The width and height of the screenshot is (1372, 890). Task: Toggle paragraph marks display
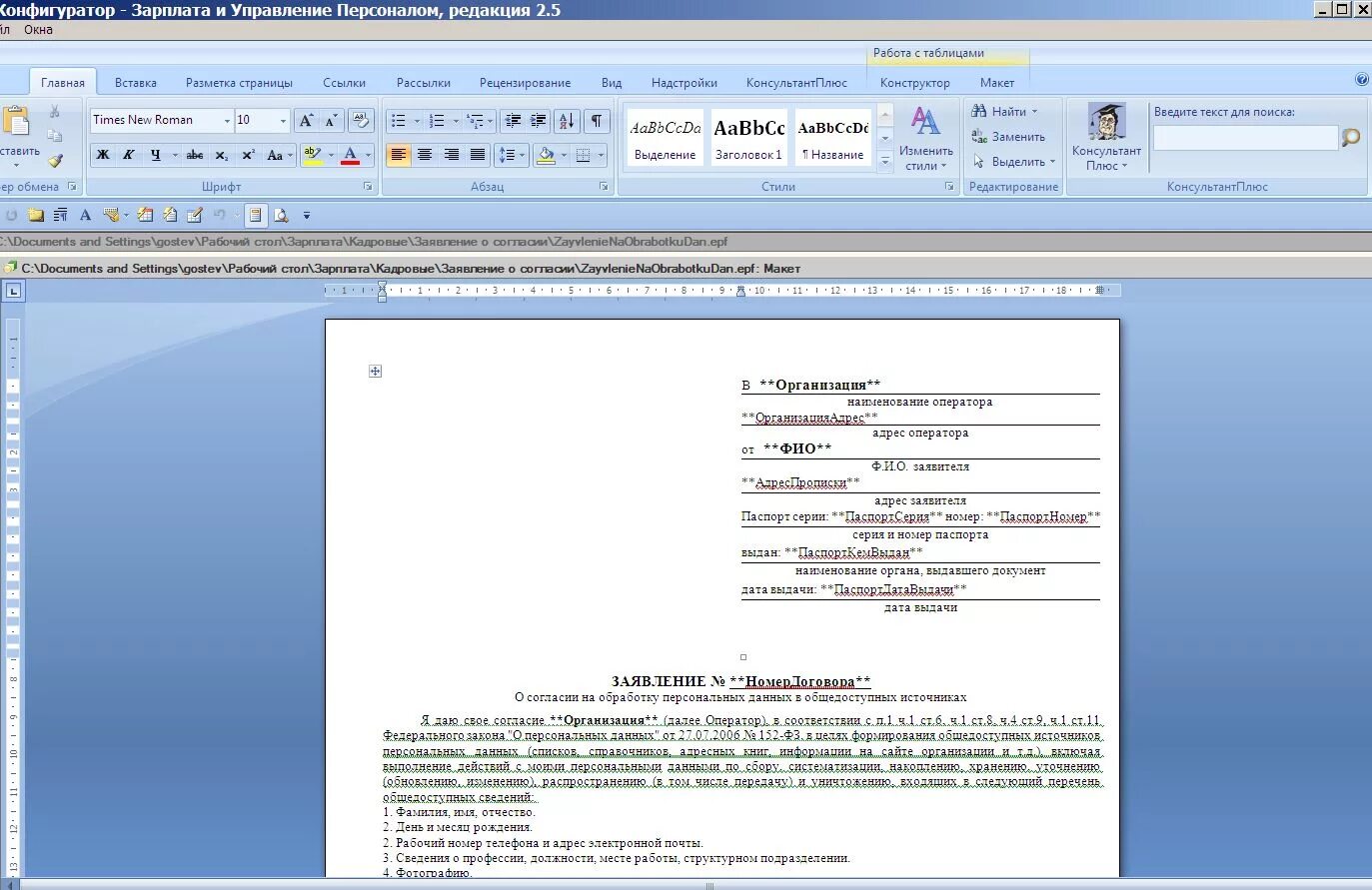[x=597, y=121]
